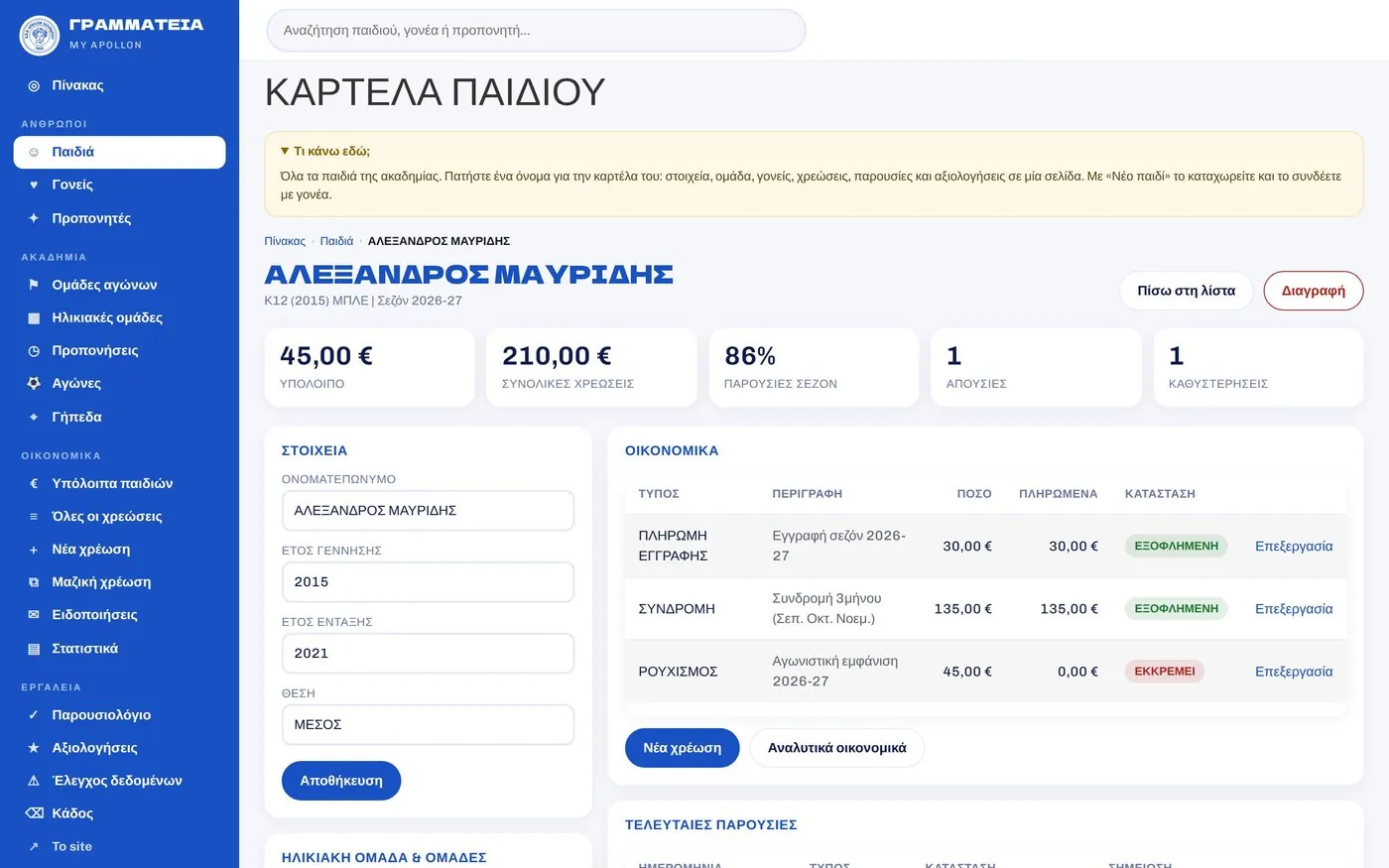Click the Πίσω στη λίστα button
The image size is (1389, 868).
coord(1186,291)
